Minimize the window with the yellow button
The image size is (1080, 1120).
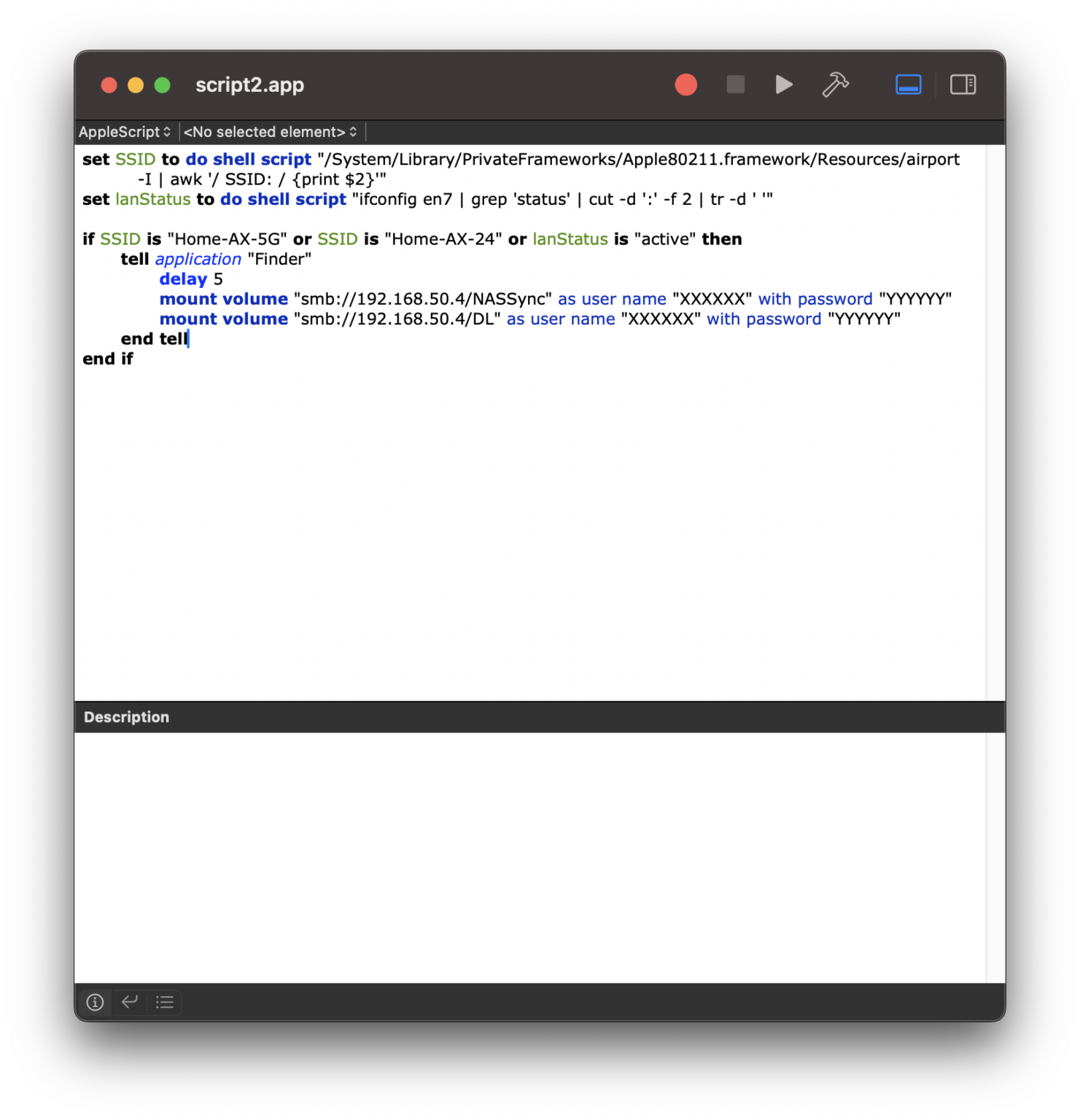[x=136, y=85]
